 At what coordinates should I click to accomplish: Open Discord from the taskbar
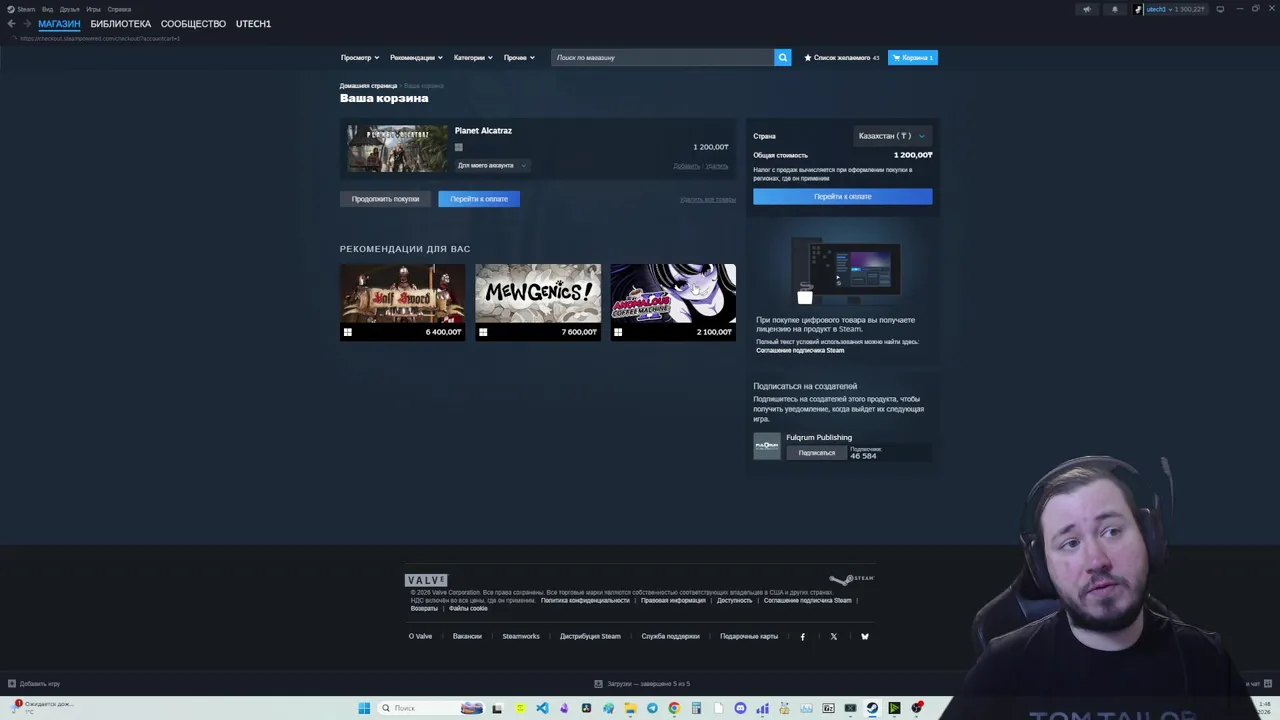point(740,708)
